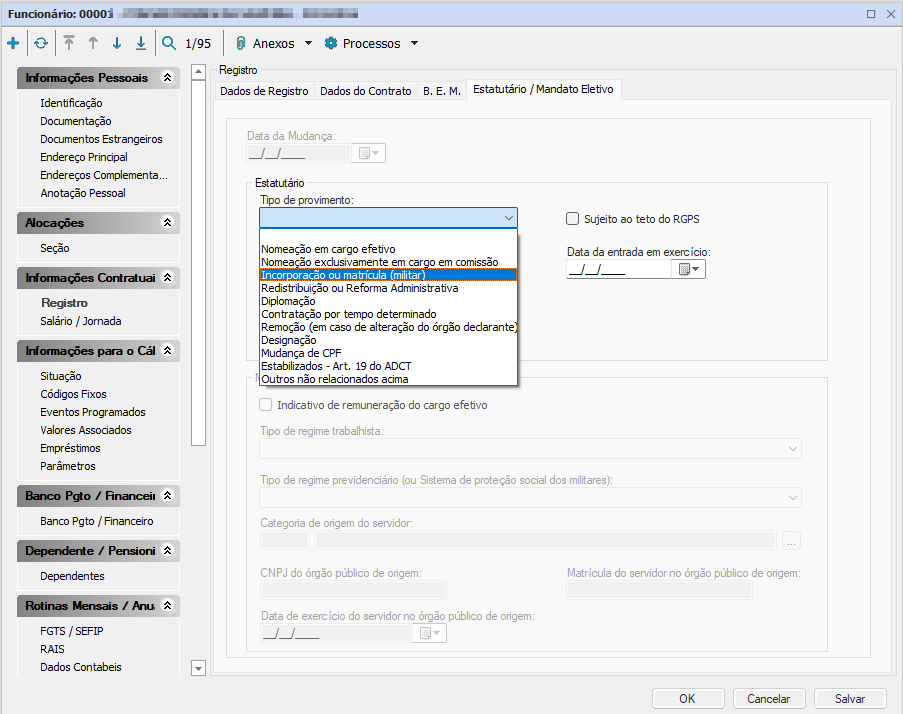The height and width of the screenshot is (714, 903).
Task: Jump to last record arrow icon
Action: click(141, 43)
